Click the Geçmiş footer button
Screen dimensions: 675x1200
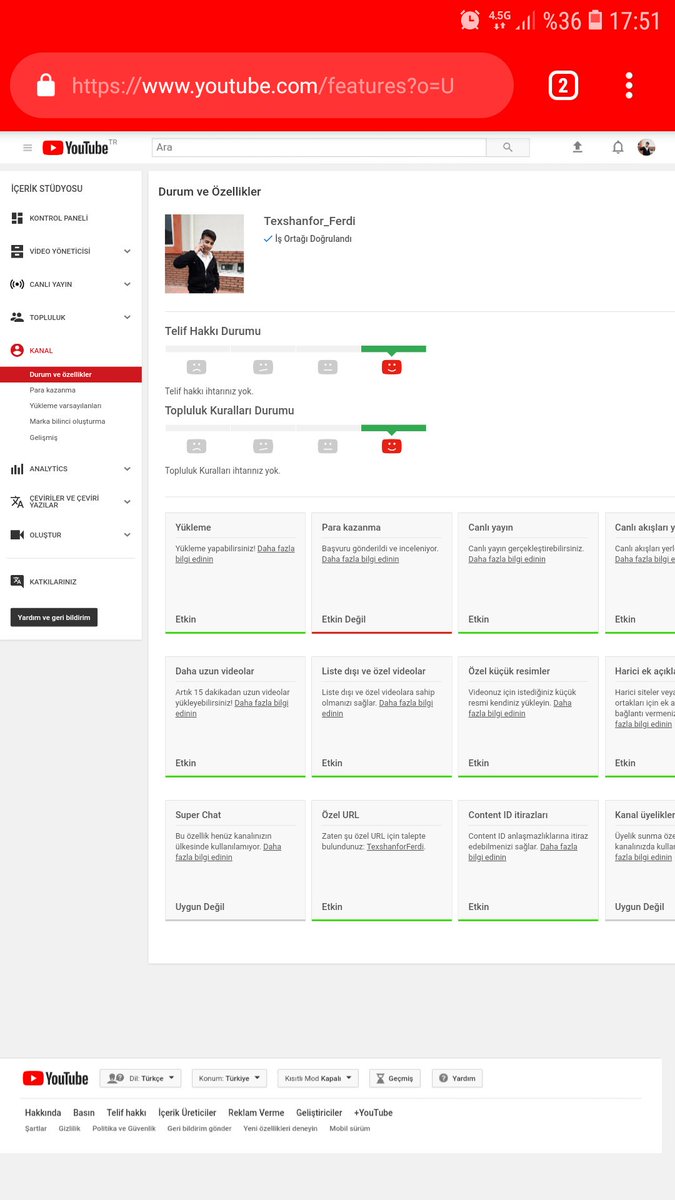click(395, 1079)
